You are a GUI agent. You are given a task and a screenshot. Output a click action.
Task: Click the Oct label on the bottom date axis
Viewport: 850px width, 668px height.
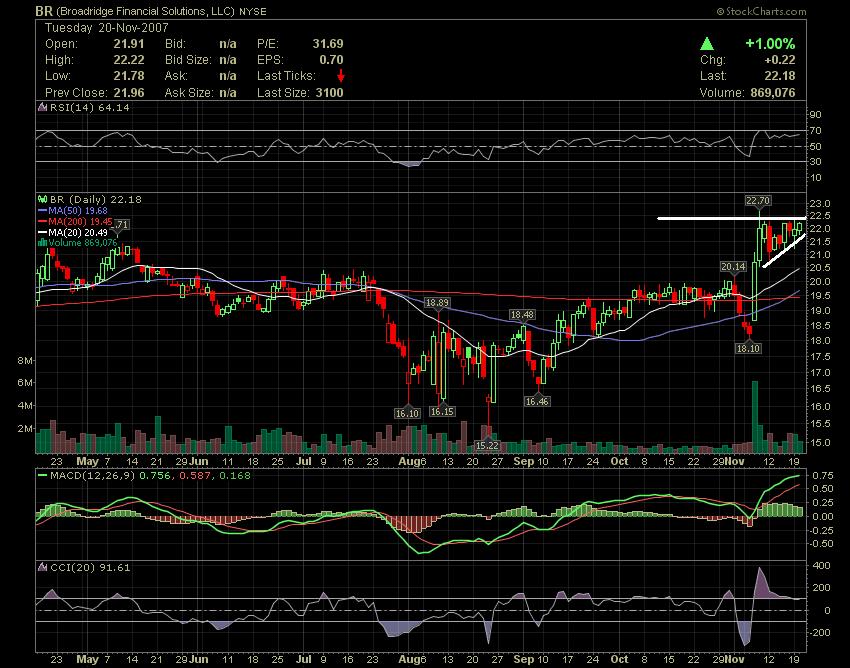(x=619, y=659)
